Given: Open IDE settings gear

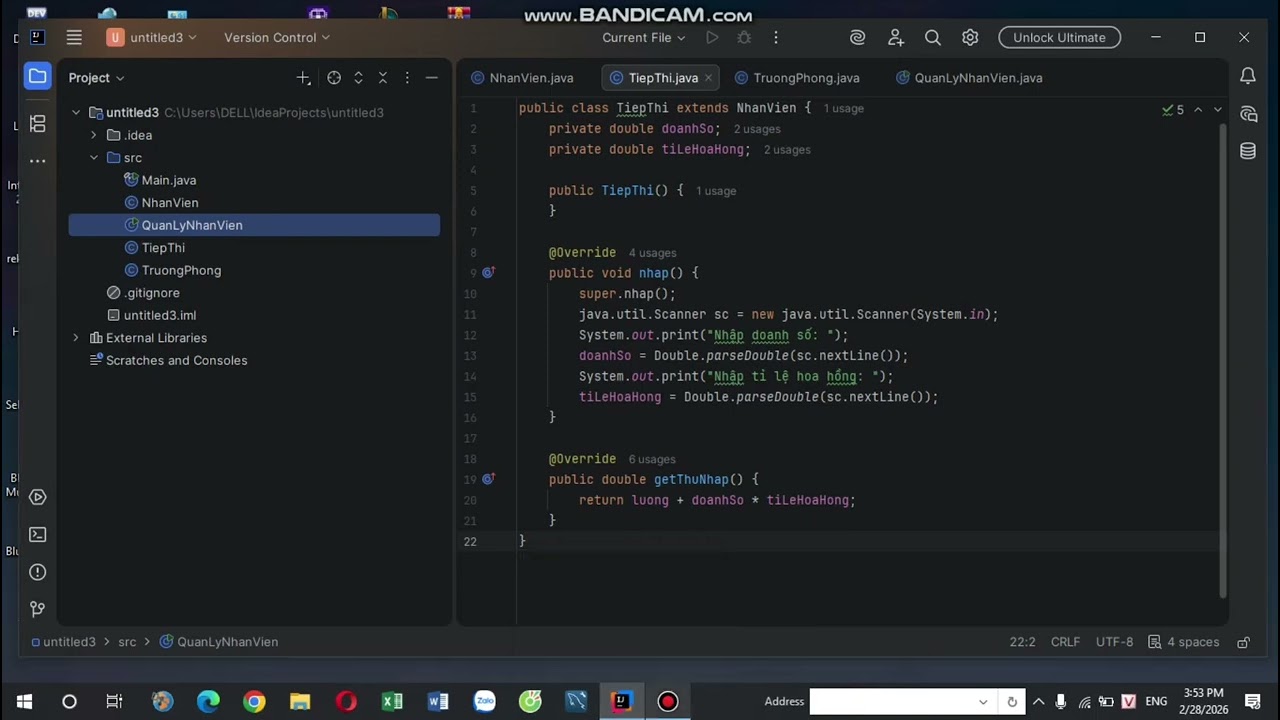Looking at the screenshot, I should pos(970,37).
